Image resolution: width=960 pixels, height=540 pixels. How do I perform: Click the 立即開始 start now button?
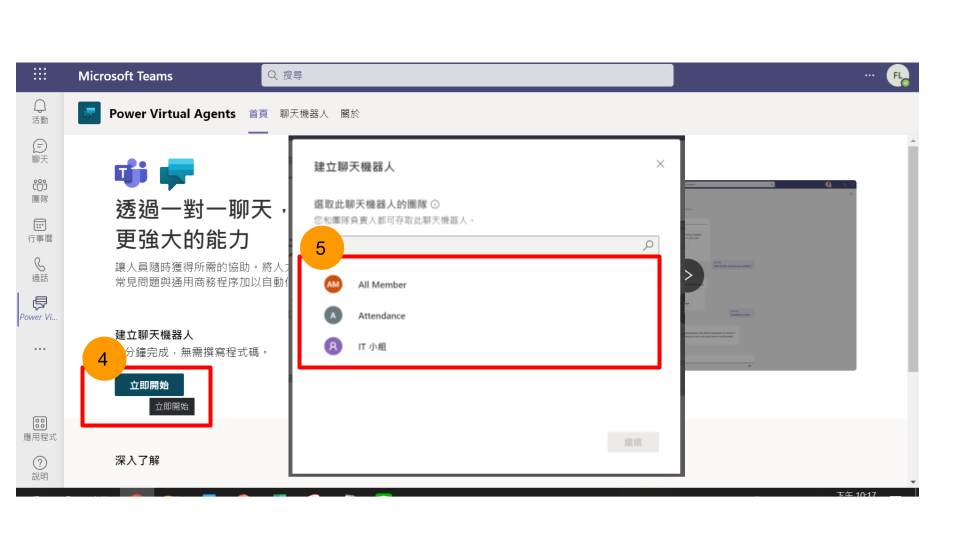point(149,385)
